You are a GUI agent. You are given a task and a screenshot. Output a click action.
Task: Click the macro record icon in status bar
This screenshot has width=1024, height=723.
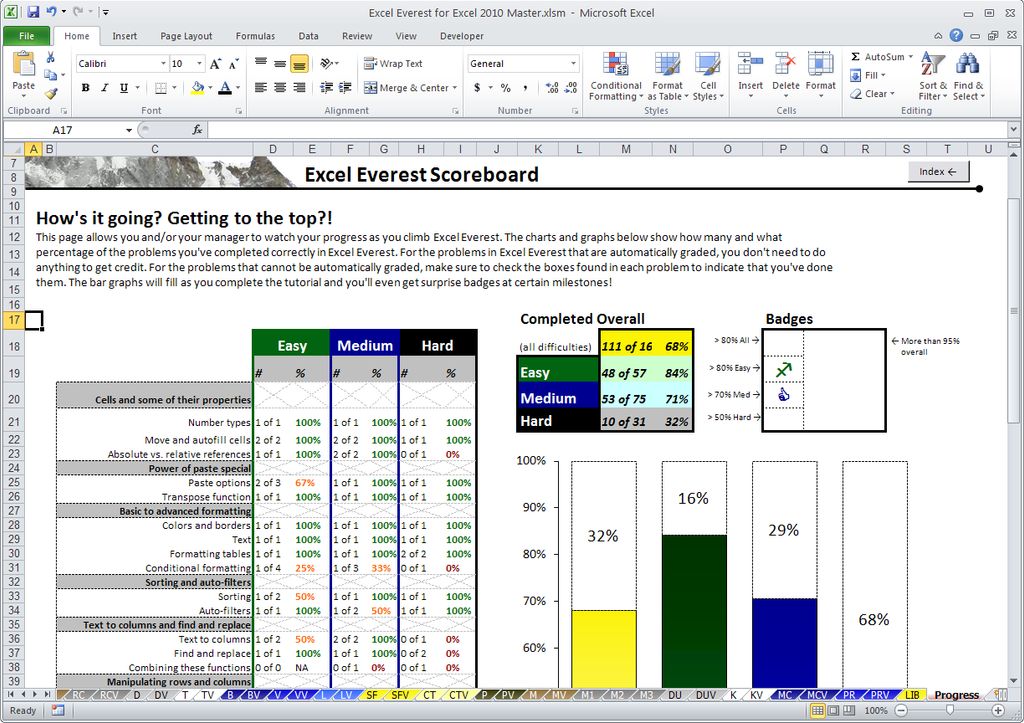click(57, 711)
